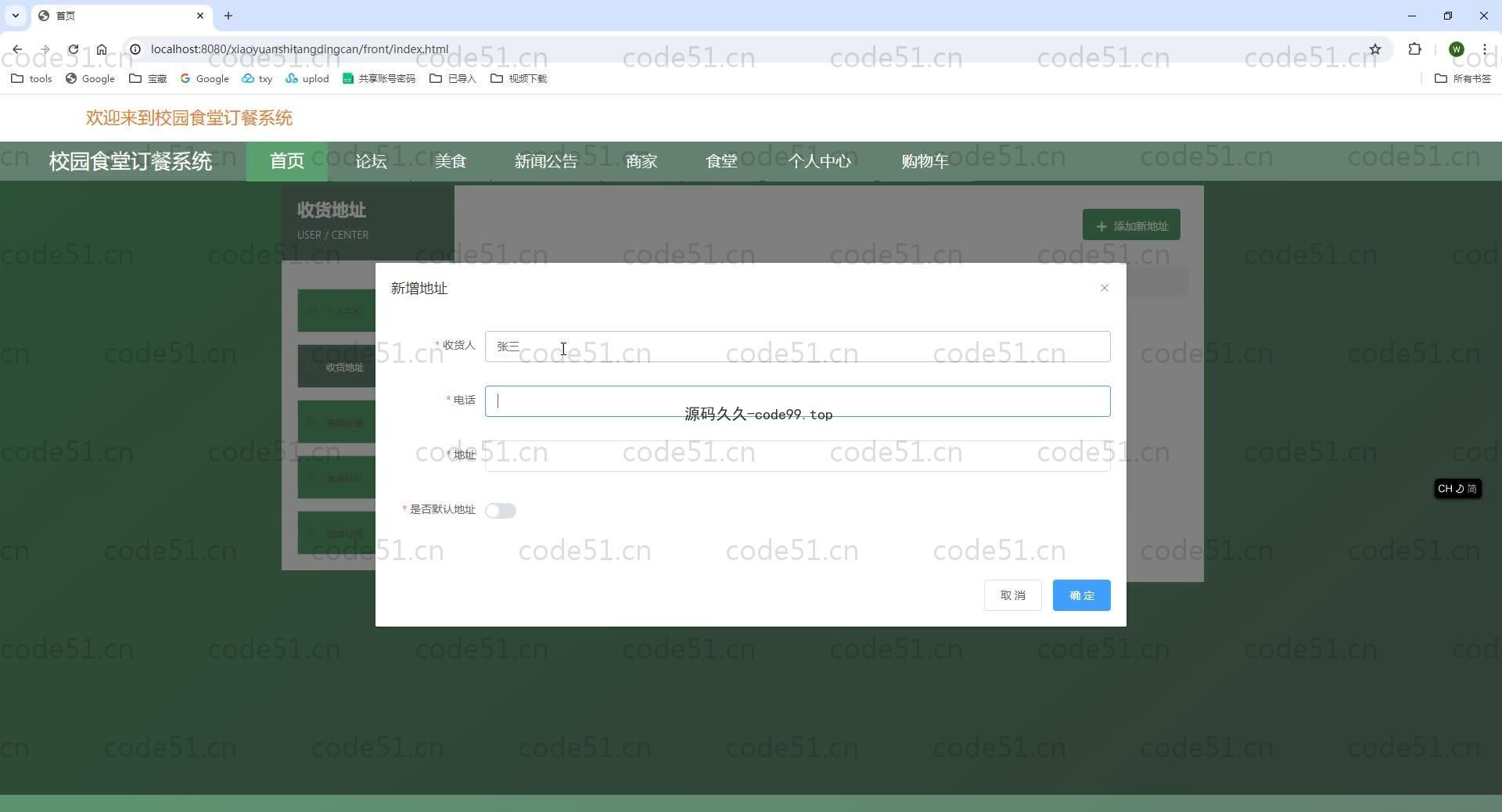This screenshot has width=1502, height=812.
Task: Click the browser back arrow
Action: coord(17,49)
